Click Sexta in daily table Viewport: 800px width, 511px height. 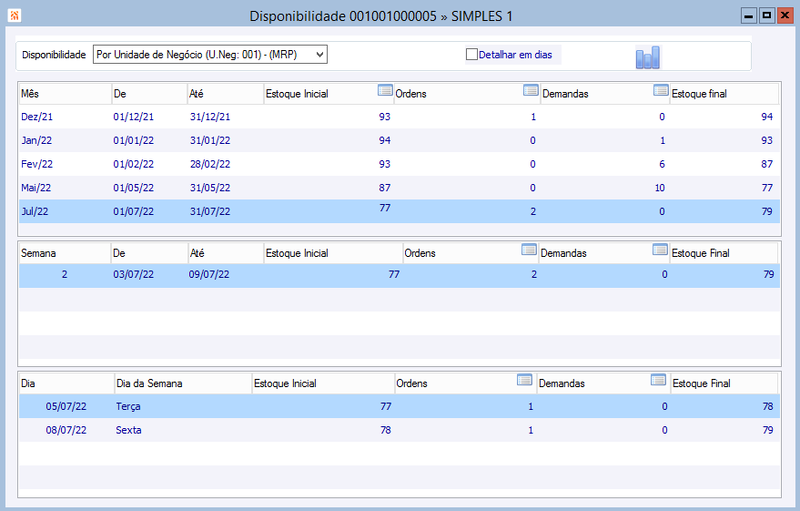click(x=129, y=430)
